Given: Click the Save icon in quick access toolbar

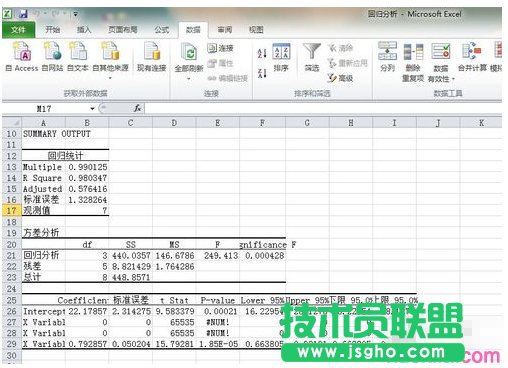Looking at the screenshot, I should [x=23, y=14].
